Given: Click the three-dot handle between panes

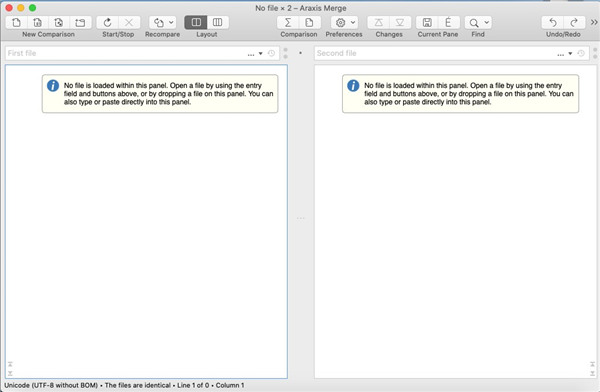Looking at the screenshot, I should [x=301, y=218].
